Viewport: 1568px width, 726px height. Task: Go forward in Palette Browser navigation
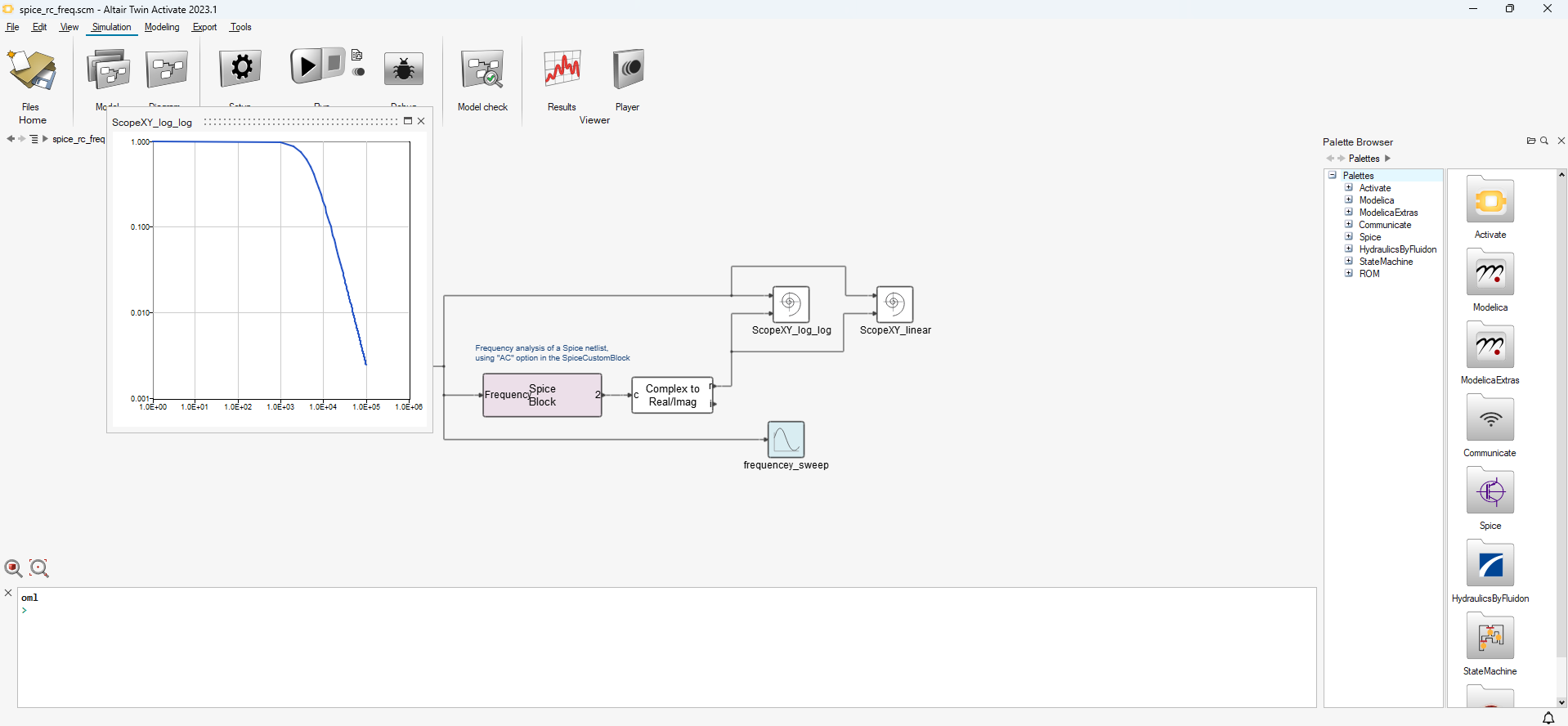tap(1342, 159)
